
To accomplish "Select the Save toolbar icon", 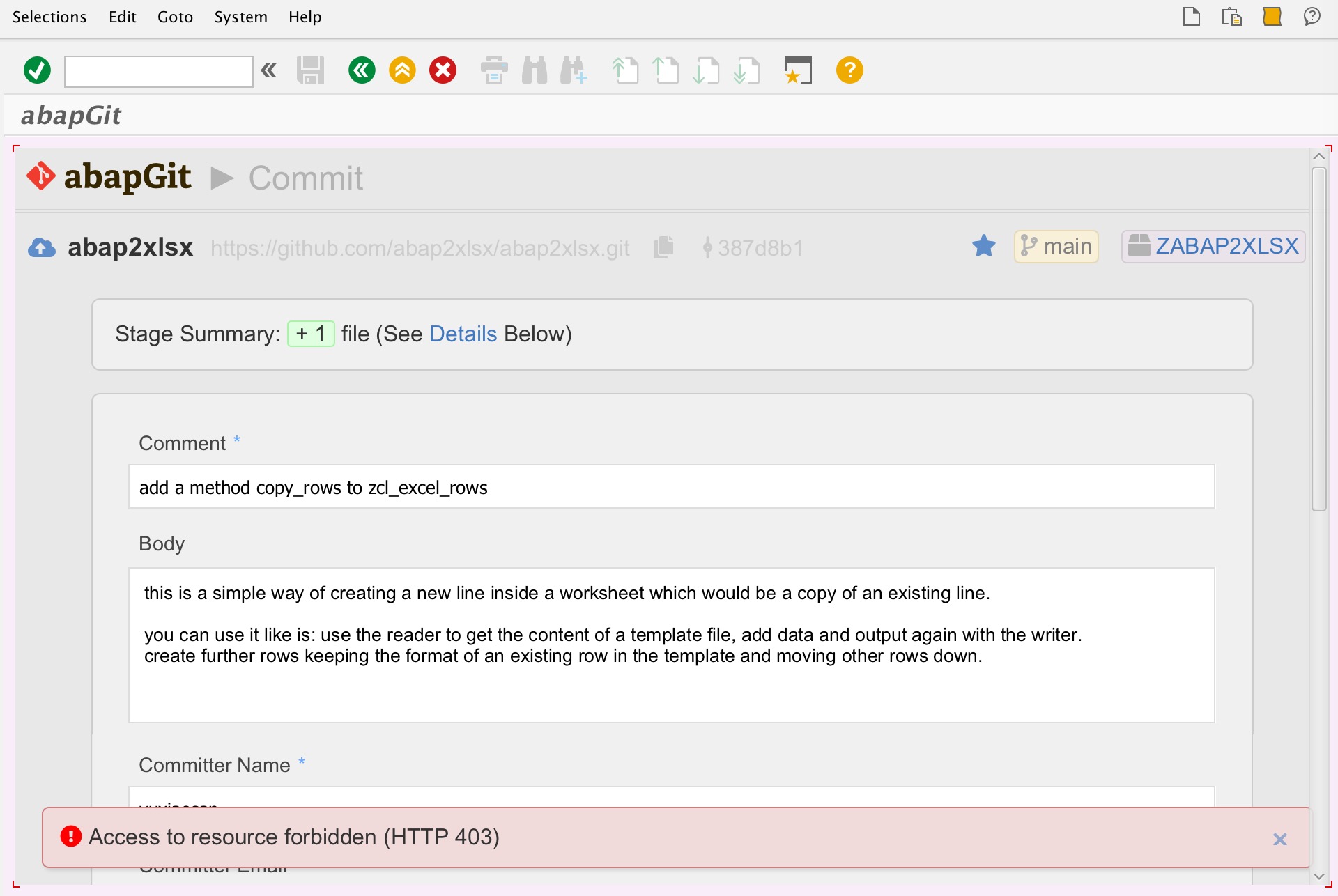I will (x=311, y=70).
